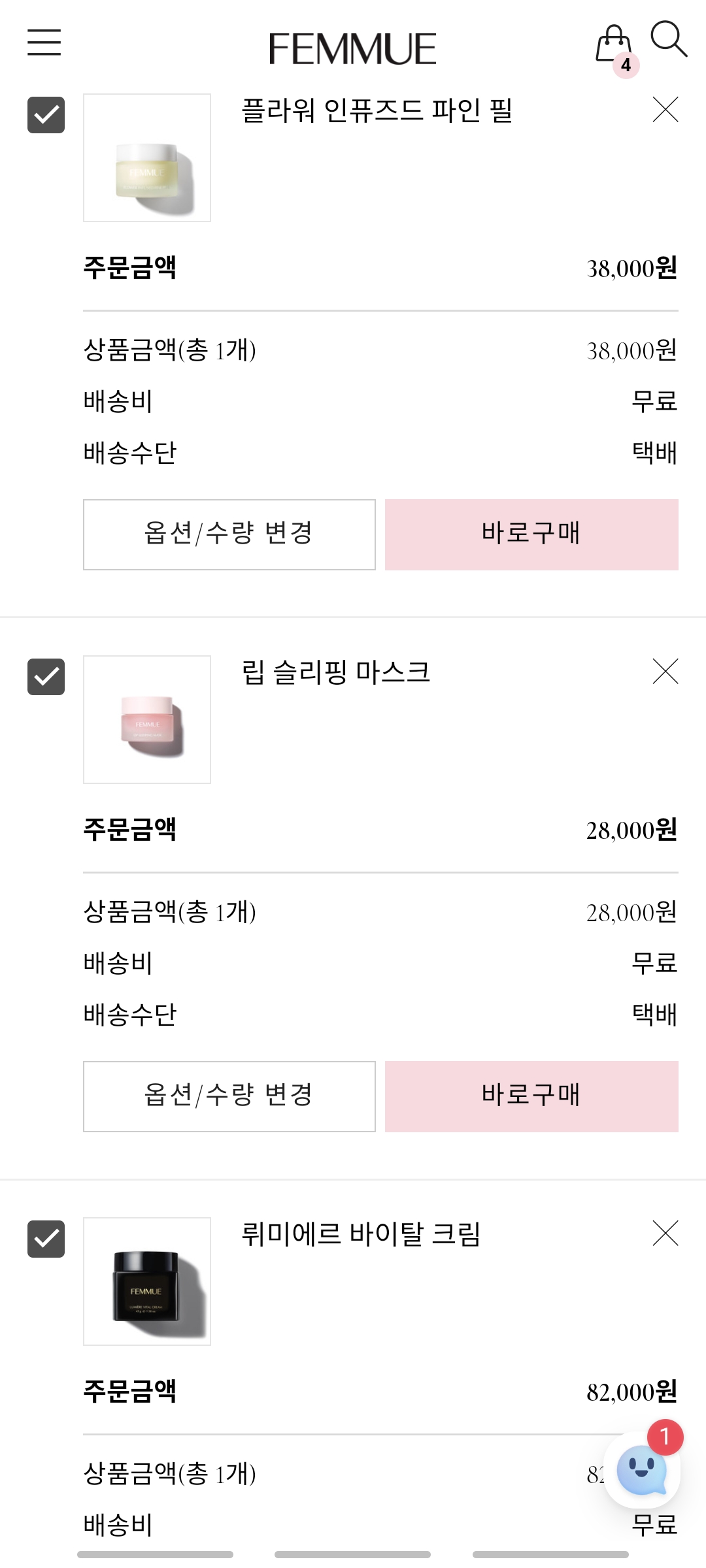This screenshot has height=1568, width=706.
Task: Click 바로구매 for 플라워 인퓨즈드 파인 필
Action: pyautogui.click(x=531, y=534)
